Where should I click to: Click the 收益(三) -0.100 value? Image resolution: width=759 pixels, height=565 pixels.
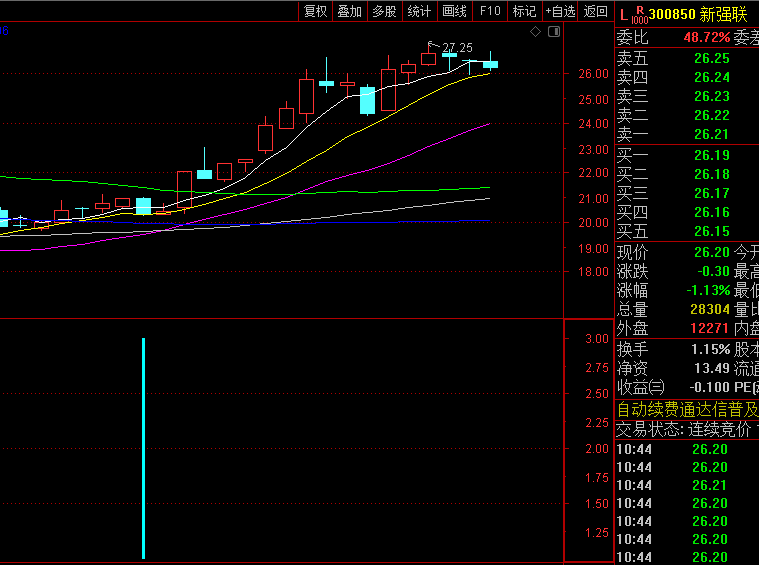point(710,387)
